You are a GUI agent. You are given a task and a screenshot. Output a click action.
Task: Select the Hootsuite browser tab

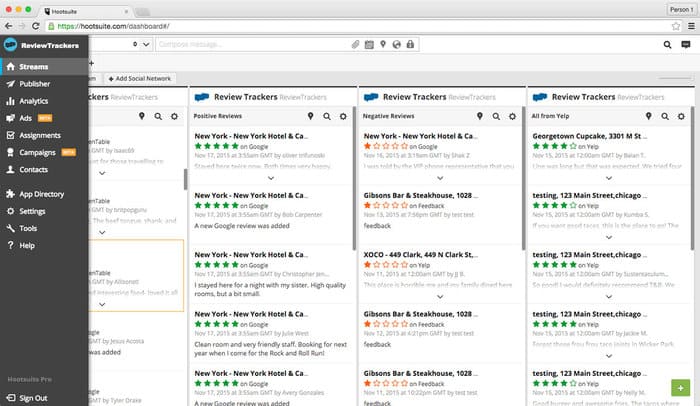pyautogui.click(x=85, y=11)
